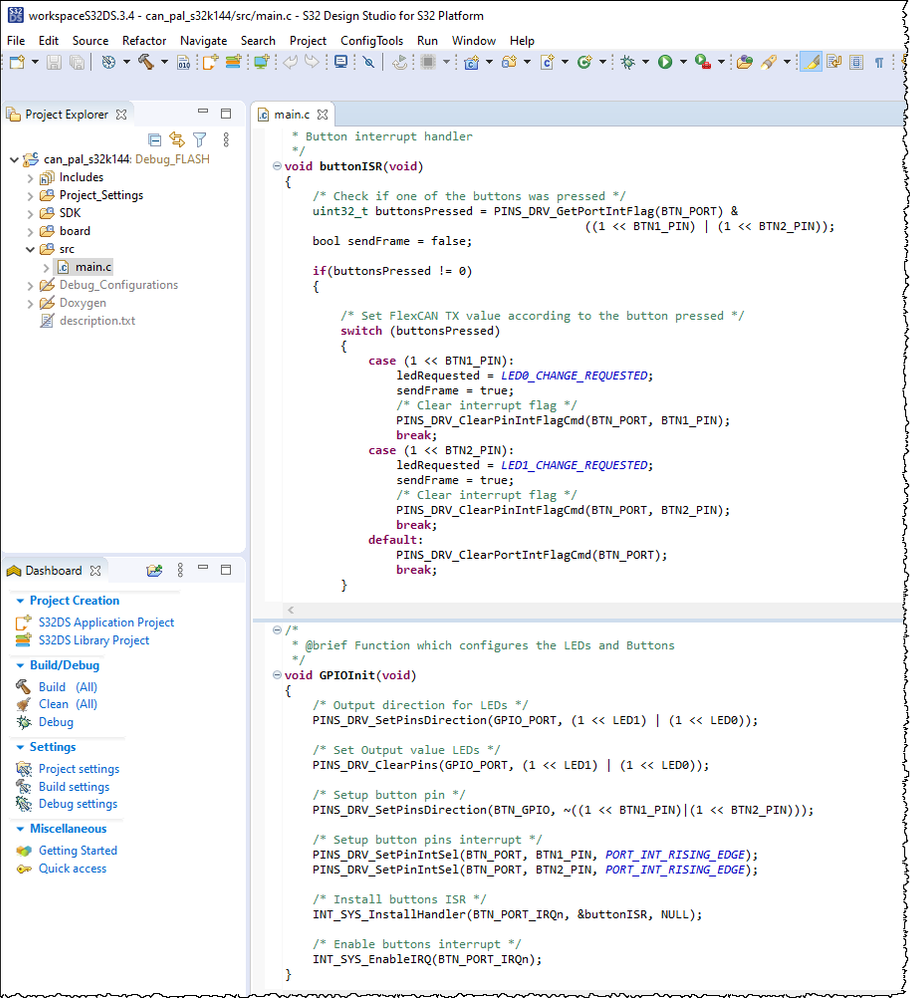Click the Clean (All) link in Dashboard

[x=68, y=704]
